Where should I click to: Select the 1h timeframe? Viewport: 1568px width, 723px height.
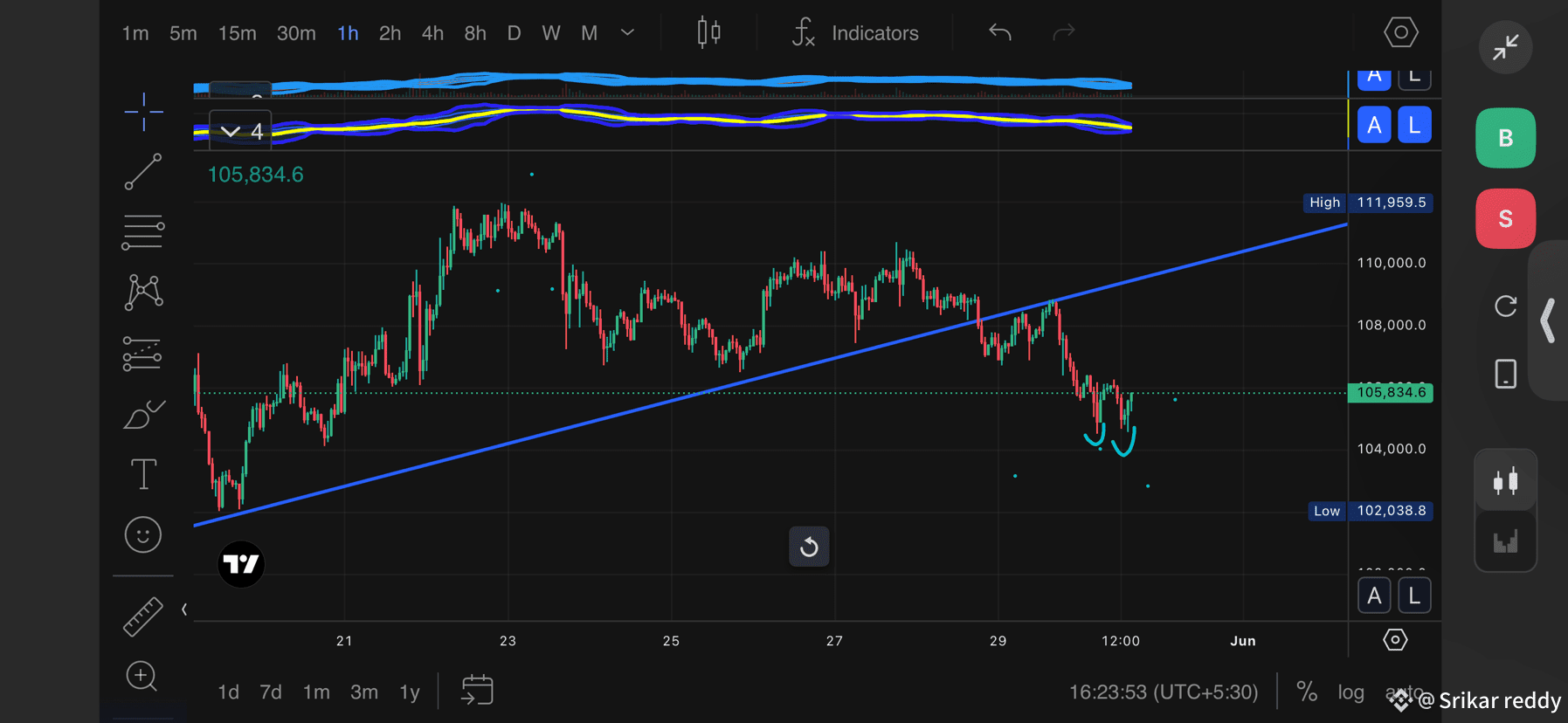point(348,33)
